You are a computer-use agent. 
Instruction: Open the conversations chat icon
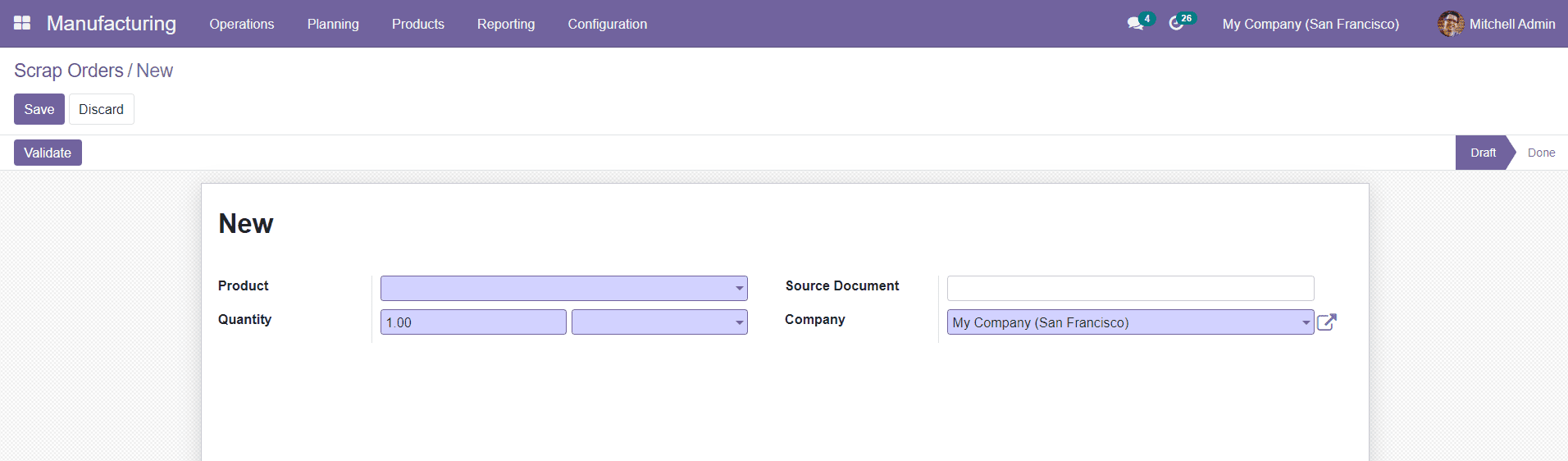tap(1135, 24)
